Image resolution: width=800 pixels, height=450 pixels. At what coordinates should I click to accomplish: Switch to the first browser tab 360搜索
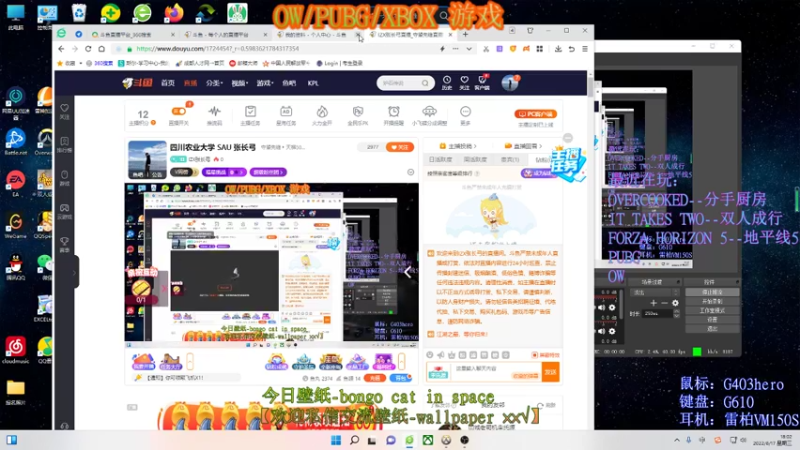pyautogui.click(x=132, y=34)
